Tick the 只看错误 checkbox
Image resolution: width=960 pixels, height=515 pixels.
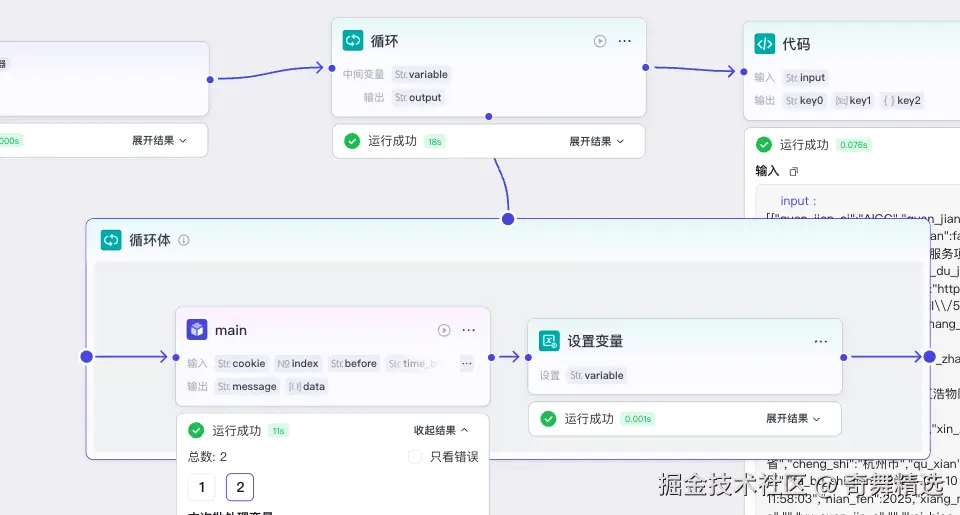(x=415, y=457)
